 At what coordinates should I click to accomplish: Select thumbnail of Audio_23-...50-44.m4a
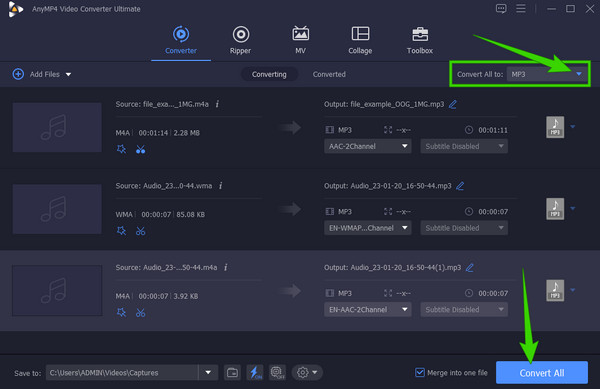[57, 290]
